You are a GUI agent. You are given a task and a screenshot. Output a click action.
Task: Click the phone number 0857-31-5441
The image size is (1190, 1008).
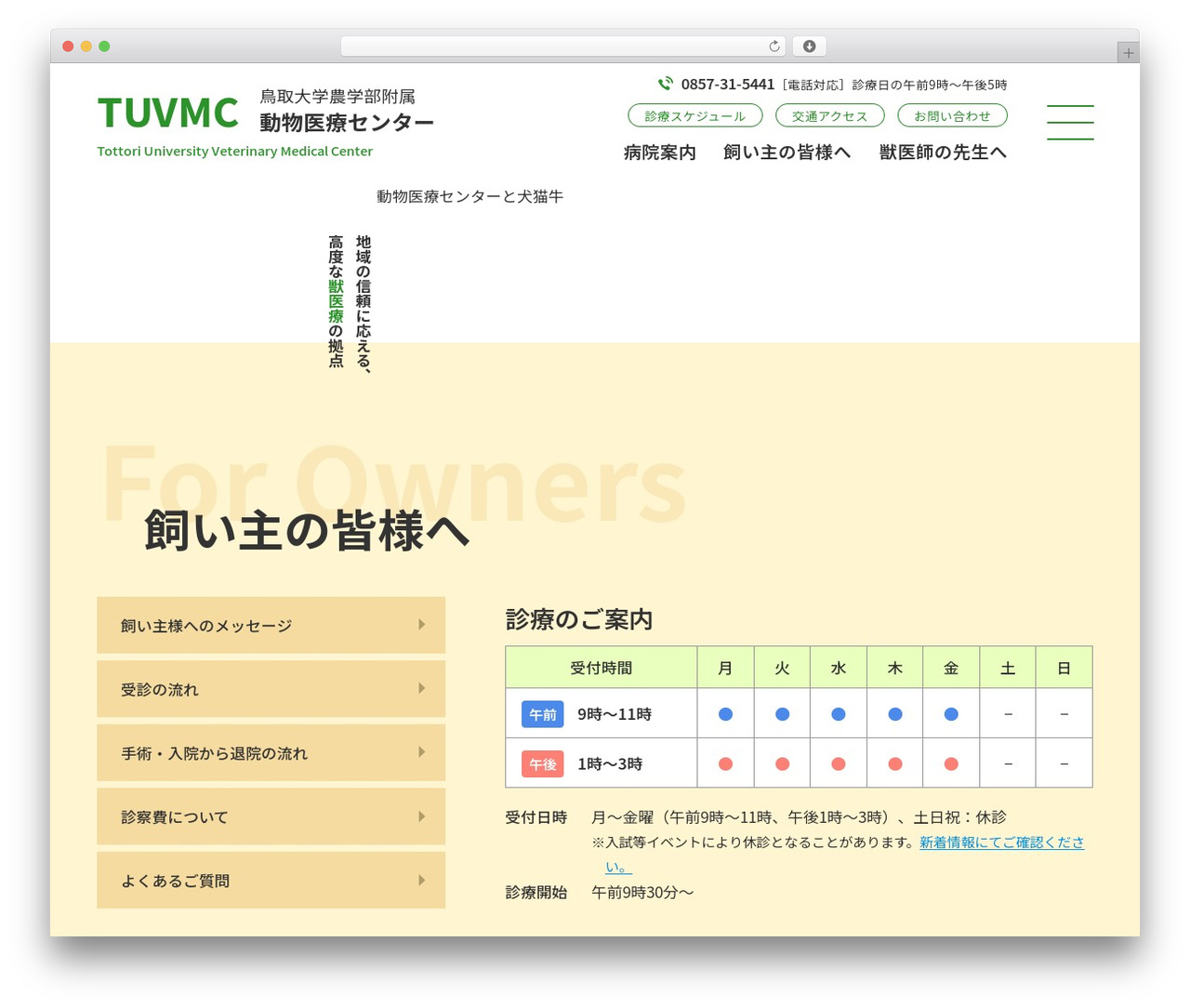[728, 85]
